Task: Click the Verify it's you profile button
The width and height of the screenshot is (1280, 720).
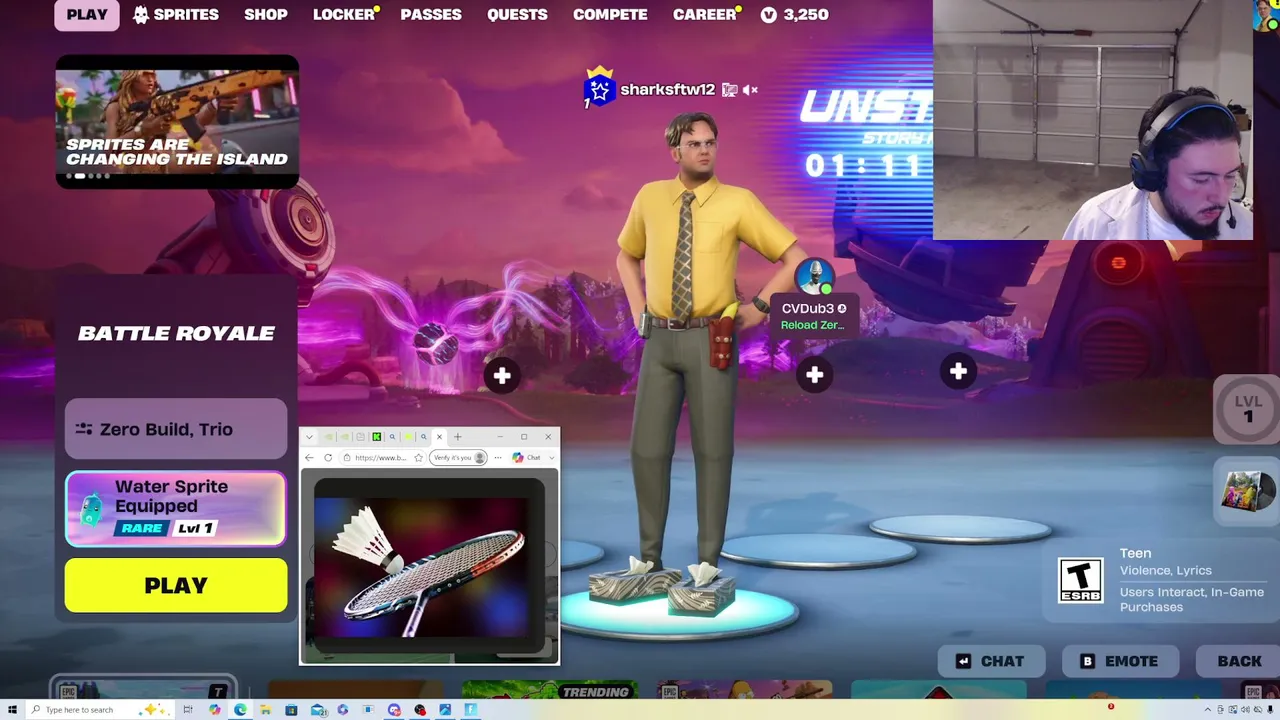Action: coord(459,457)
